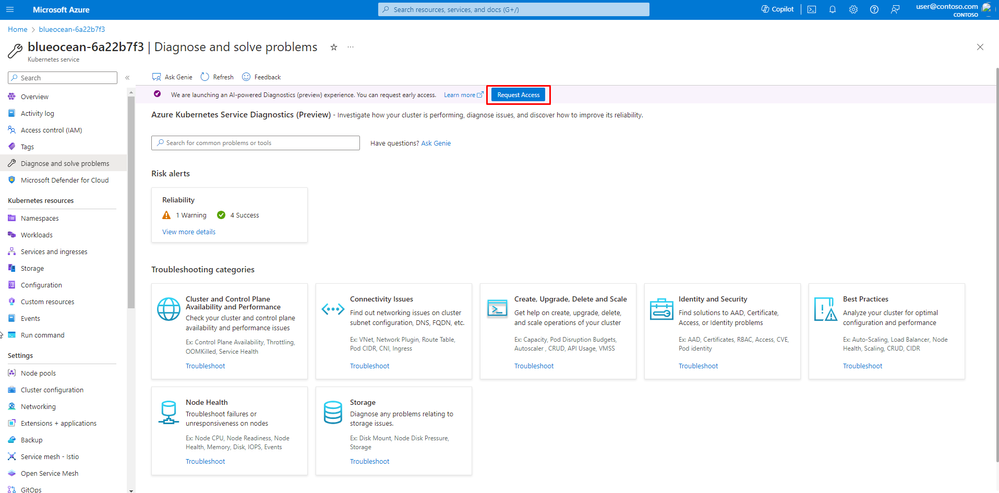Click the Ask Genie link near search
This screenshot has height=493, width=999.
(x=436, y=143)
